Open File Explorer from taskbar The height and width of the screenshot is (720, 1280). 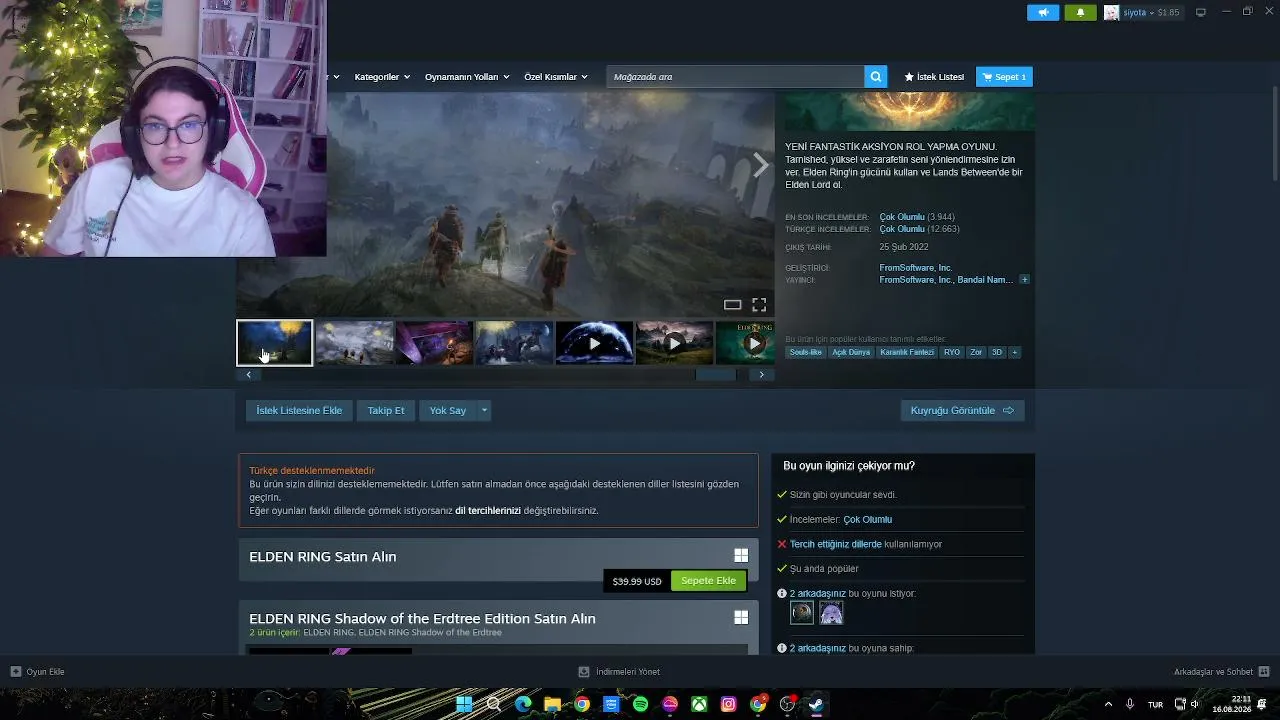552,704
